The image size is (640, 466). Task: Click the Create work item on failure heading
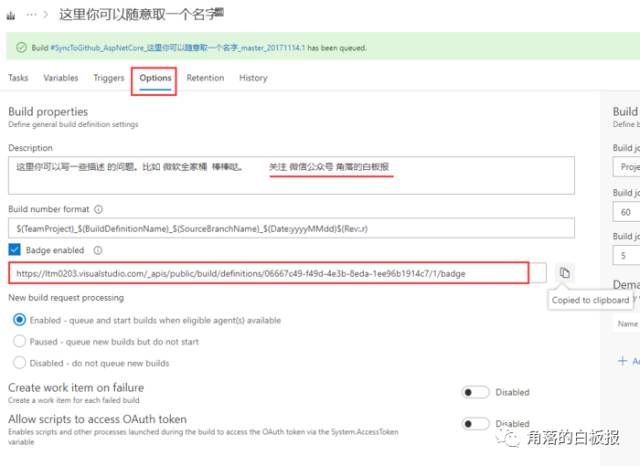[76, 387]
